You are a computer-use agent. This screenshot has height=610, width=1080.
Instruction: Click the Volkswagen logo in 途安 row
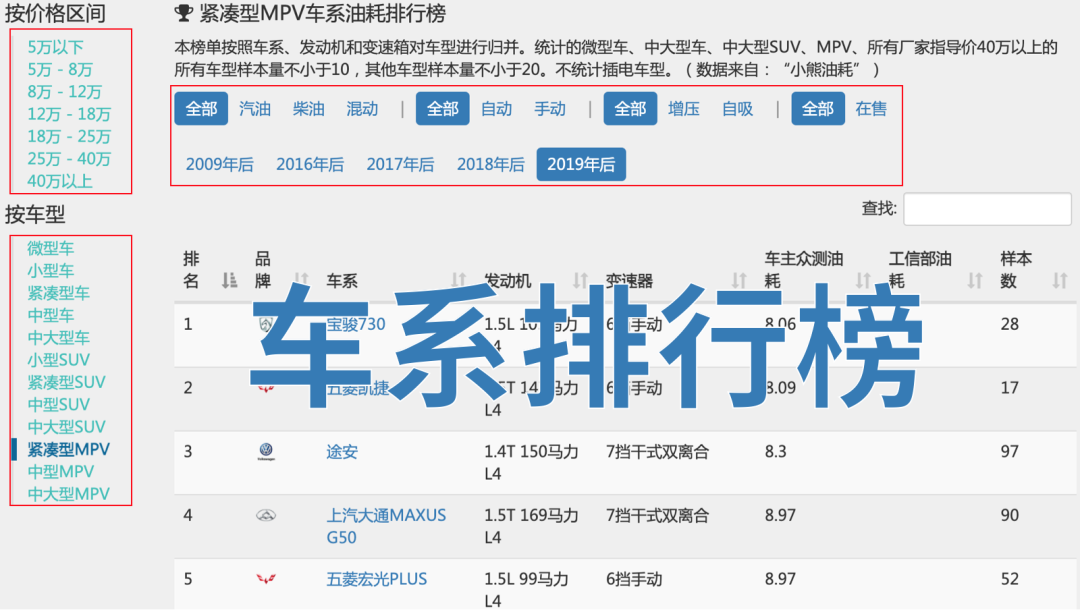point(266,452)
